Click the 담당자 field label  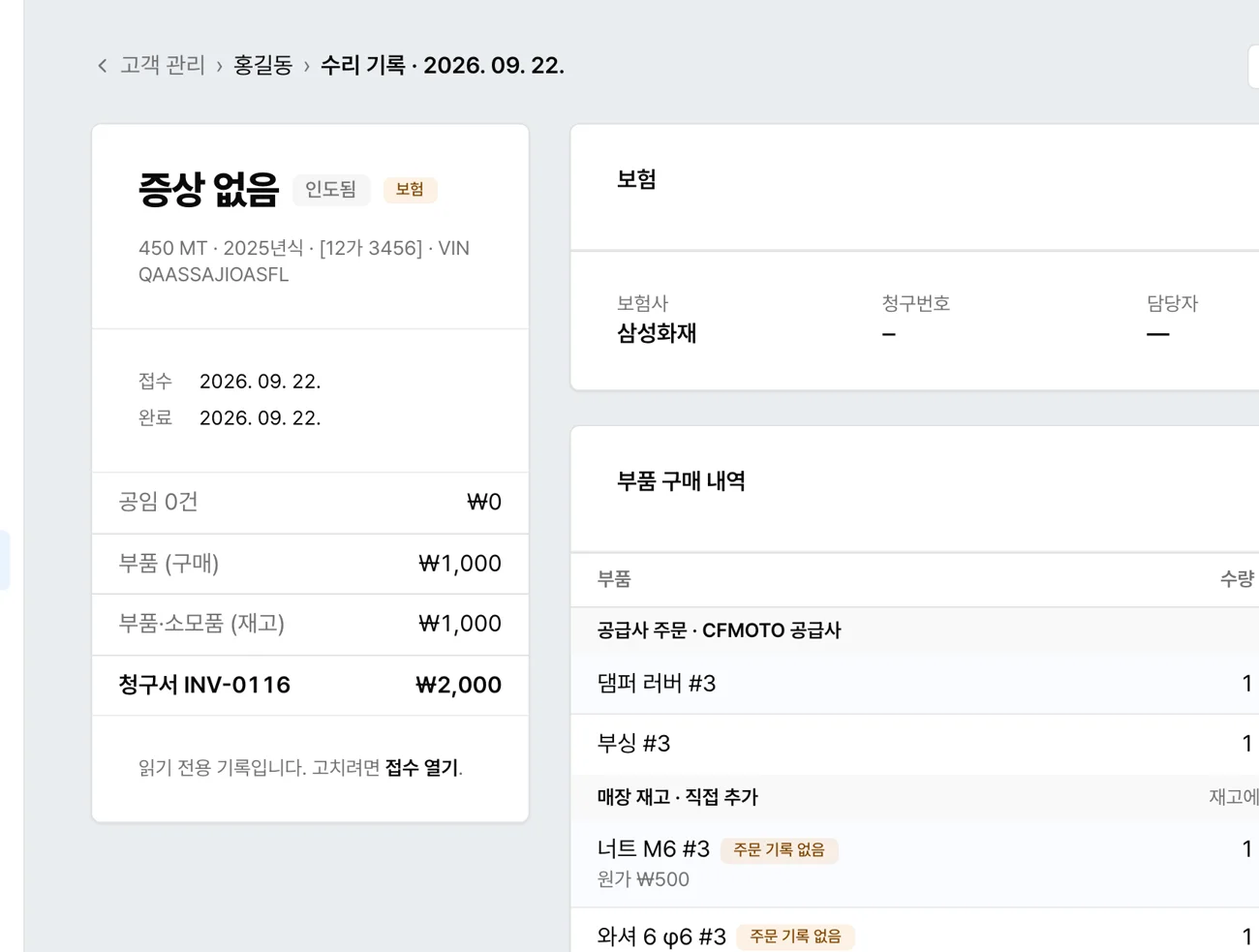click(x=1172, y=303)
